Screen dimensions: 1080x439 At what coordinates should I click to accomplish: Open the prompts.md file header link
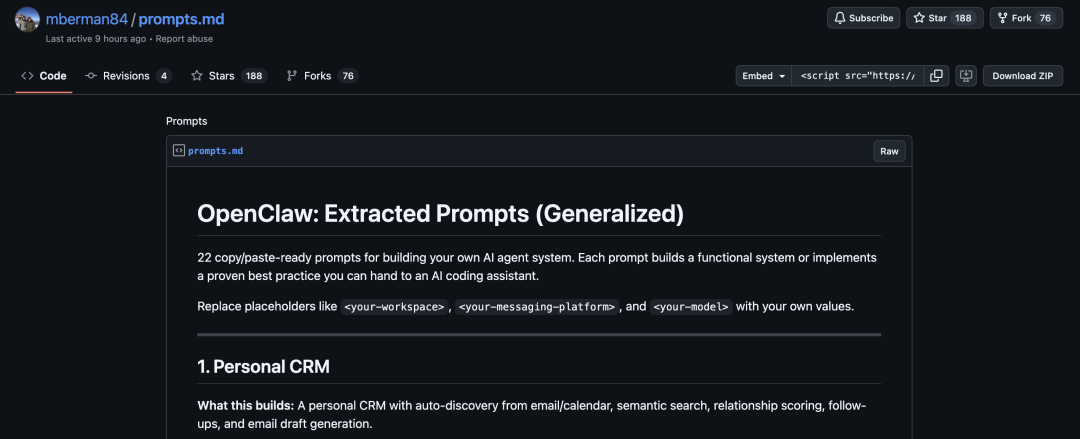click(215, 151)
